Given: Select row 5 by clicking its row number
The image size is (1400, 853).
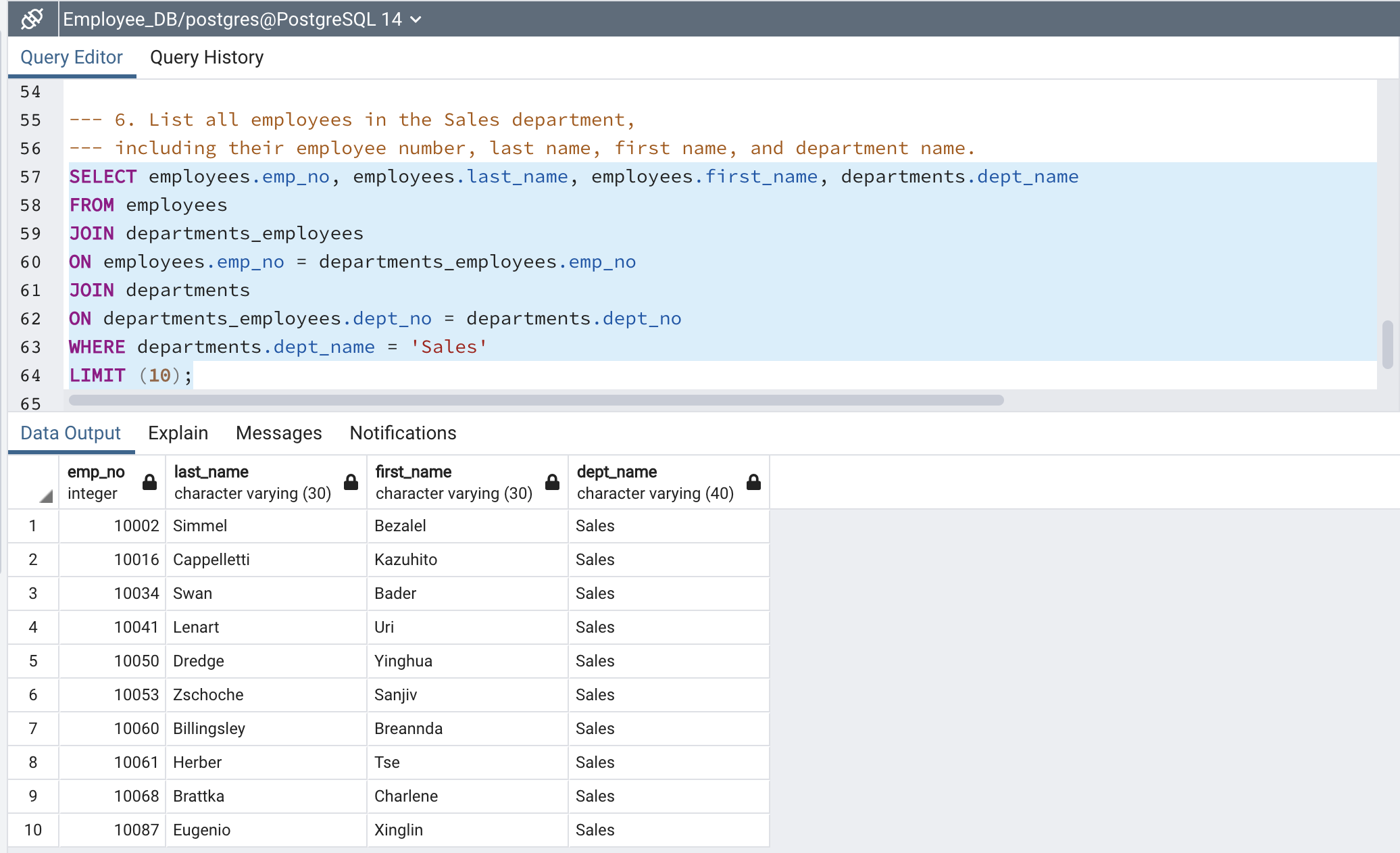Looking at the screenshot, I should (33, 661).
